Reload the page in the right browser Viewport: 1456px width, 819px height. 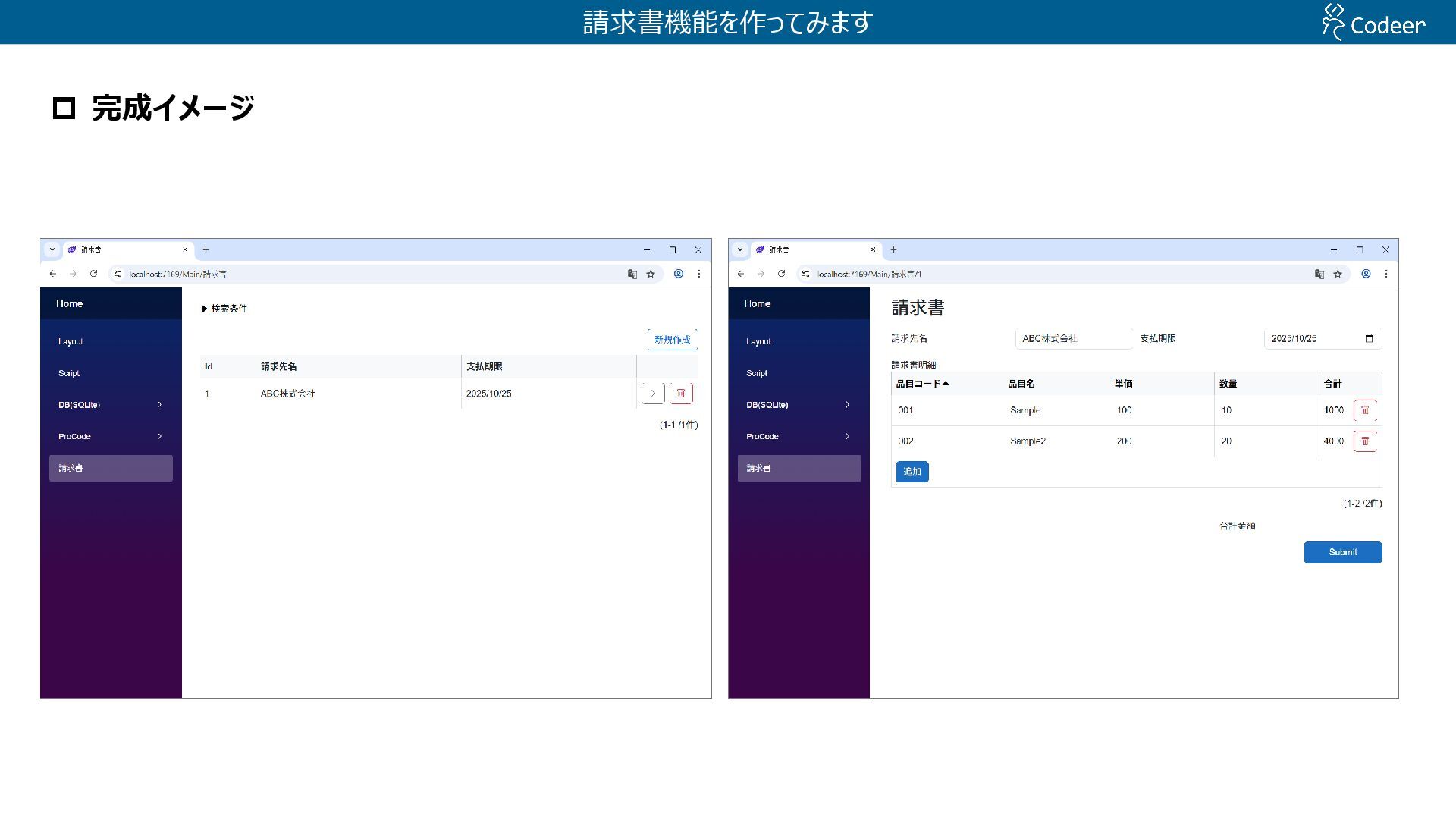point(781,274)
